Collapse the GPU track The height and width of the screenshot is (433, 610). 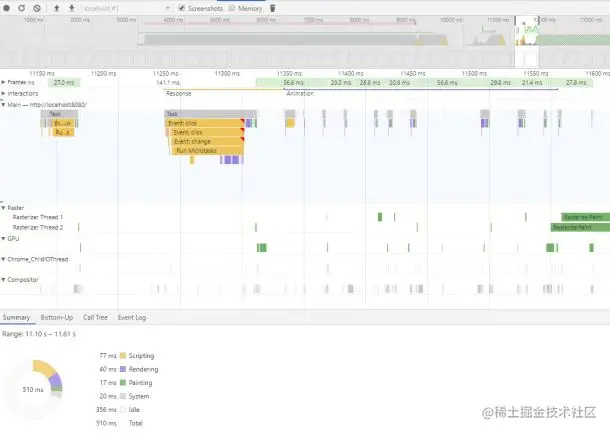(3, 238)
